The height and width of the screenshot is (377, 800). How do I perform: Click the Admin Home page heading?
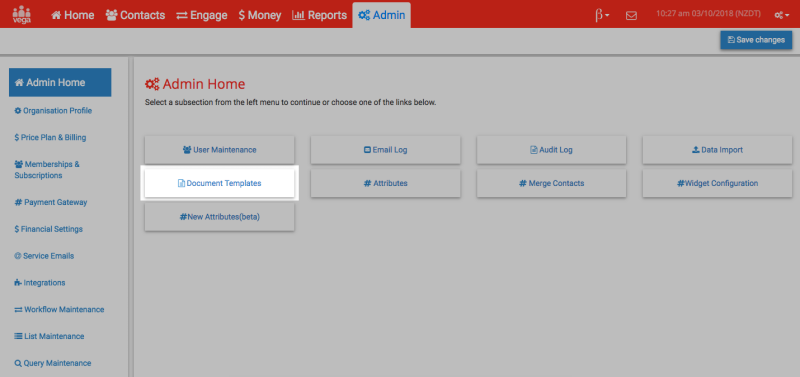204,84
